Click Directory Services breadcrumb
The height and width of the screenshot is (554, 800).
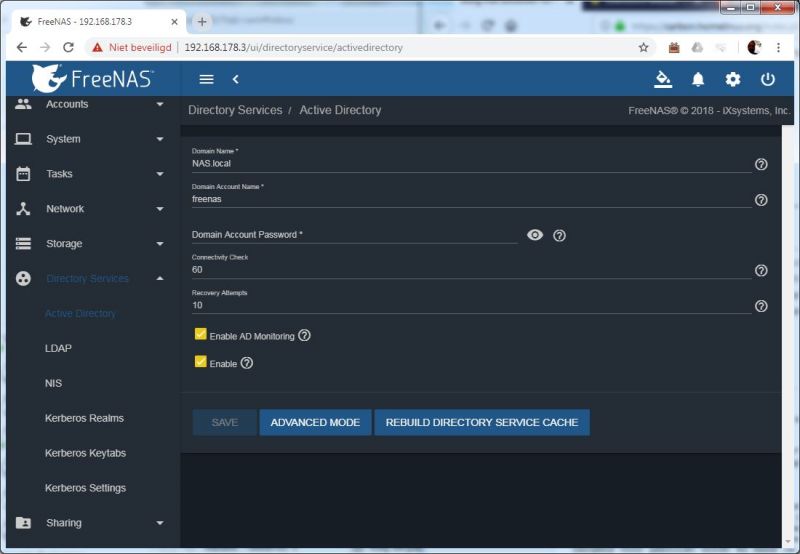click(x=235, y=110)
